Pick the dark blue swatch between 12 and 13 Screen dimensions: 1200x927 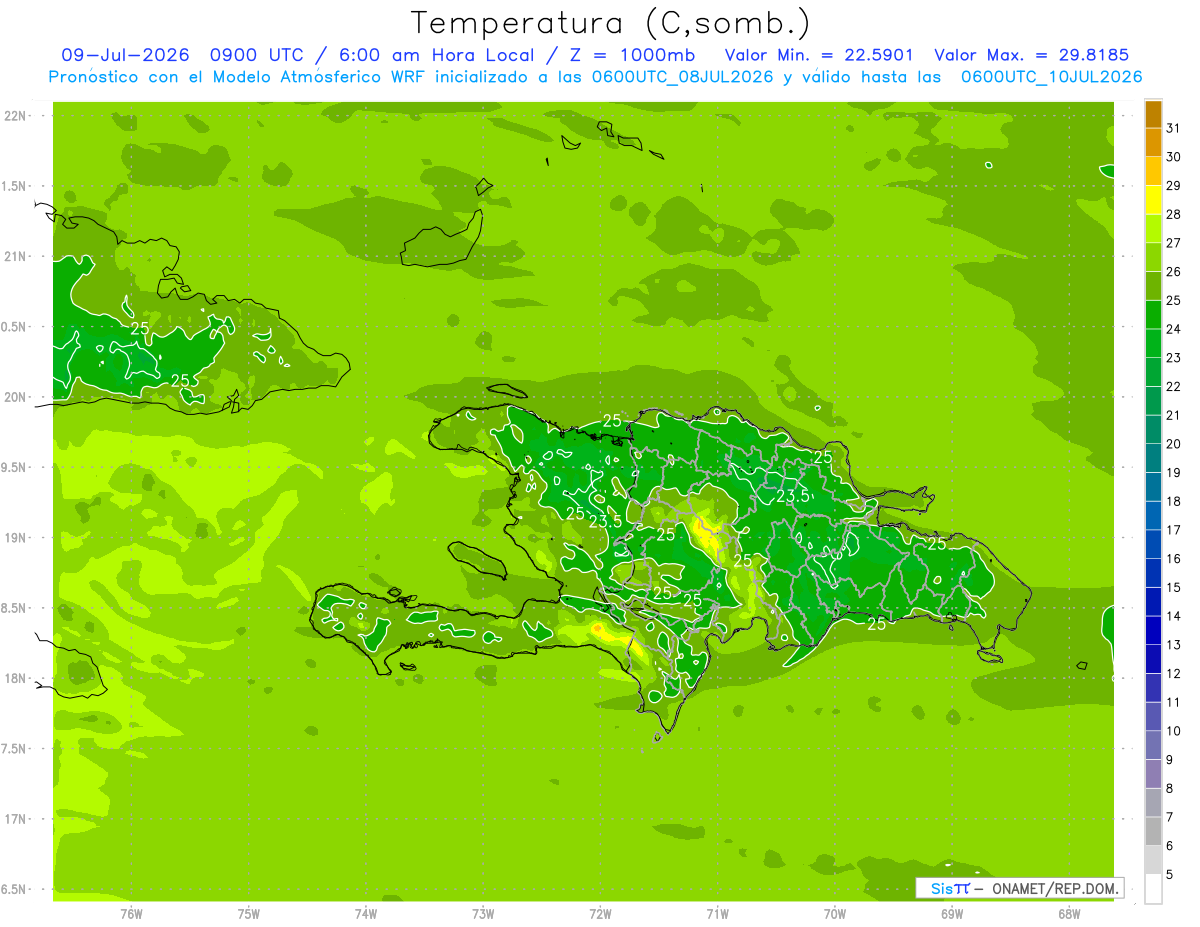click(1153, 660)
